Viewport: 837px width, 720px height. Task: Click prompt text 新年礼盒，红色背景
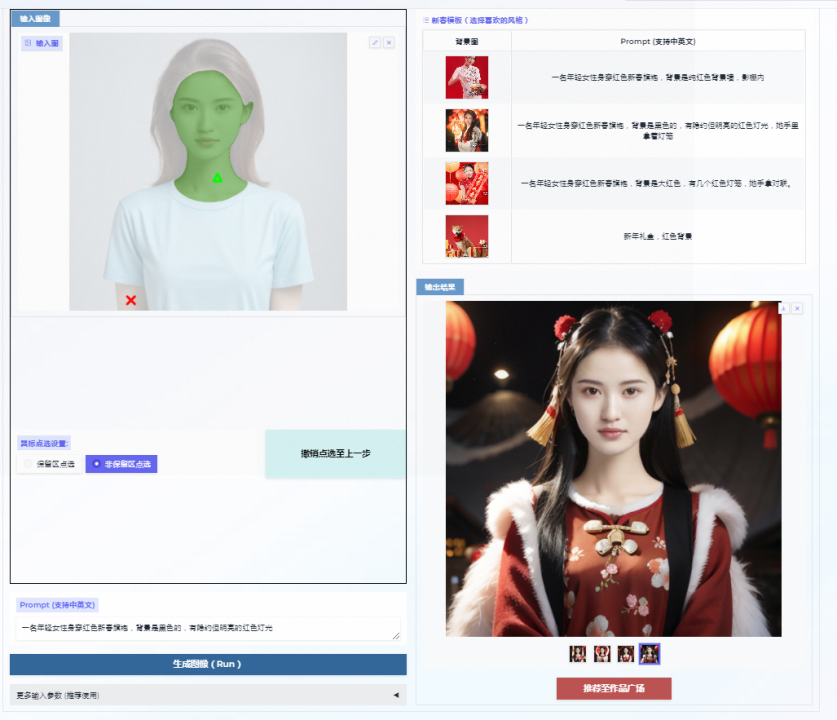point(658,236)
